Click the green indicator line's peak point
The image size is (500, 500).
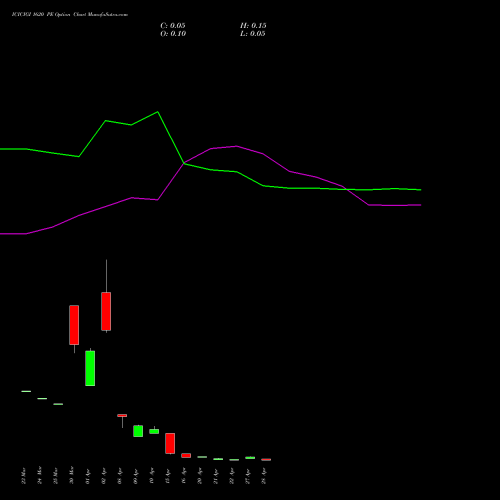(x=158, y=112)
